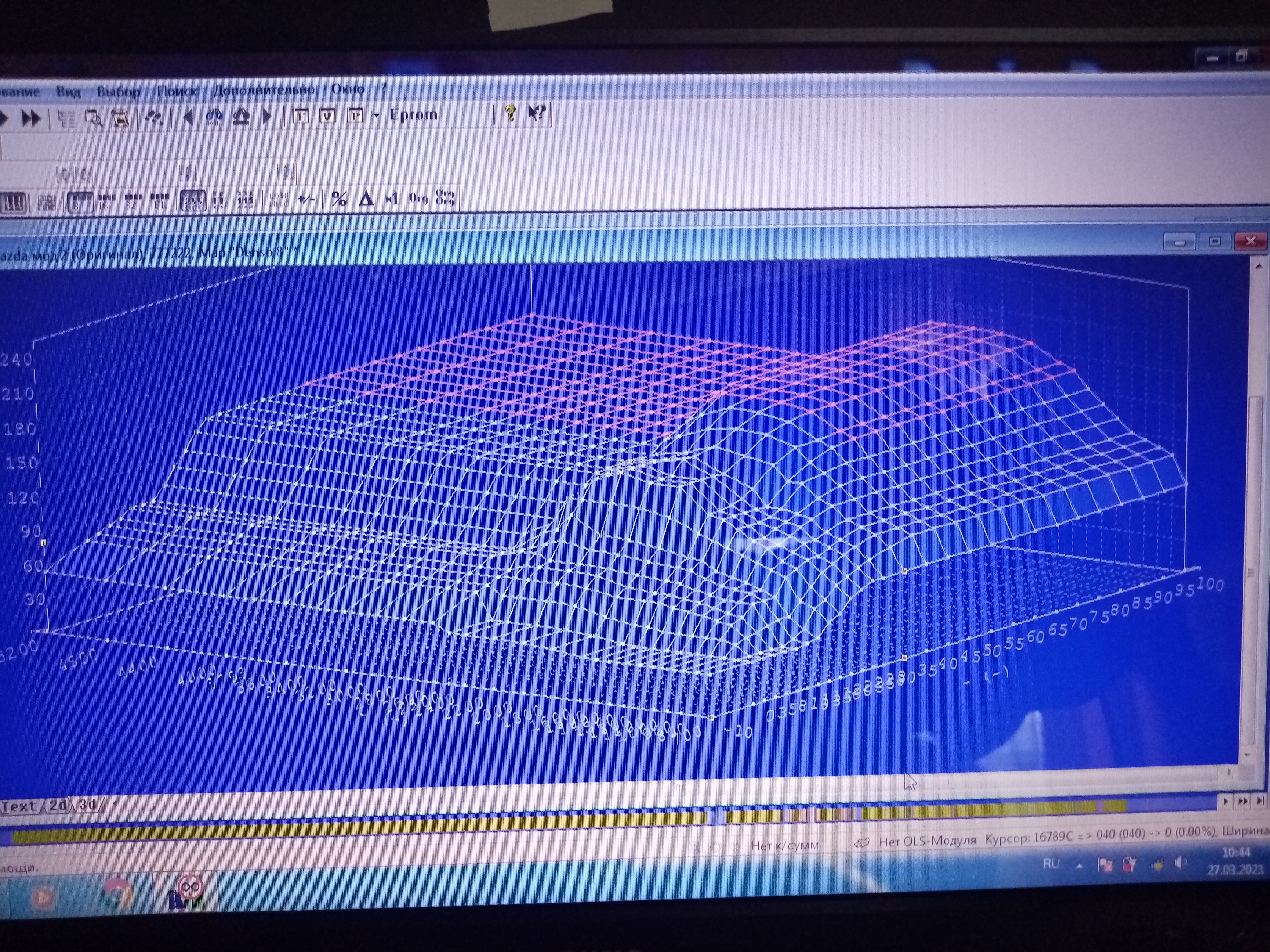Click the percent display mode icon
The height and width of the screenshot is (952, 1270).
[339, 199]
